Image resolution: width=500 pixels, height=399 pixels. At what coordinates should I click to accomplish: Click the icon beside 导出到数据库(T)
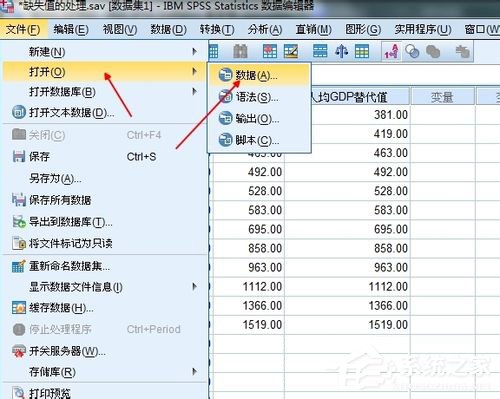coord(19,222)
